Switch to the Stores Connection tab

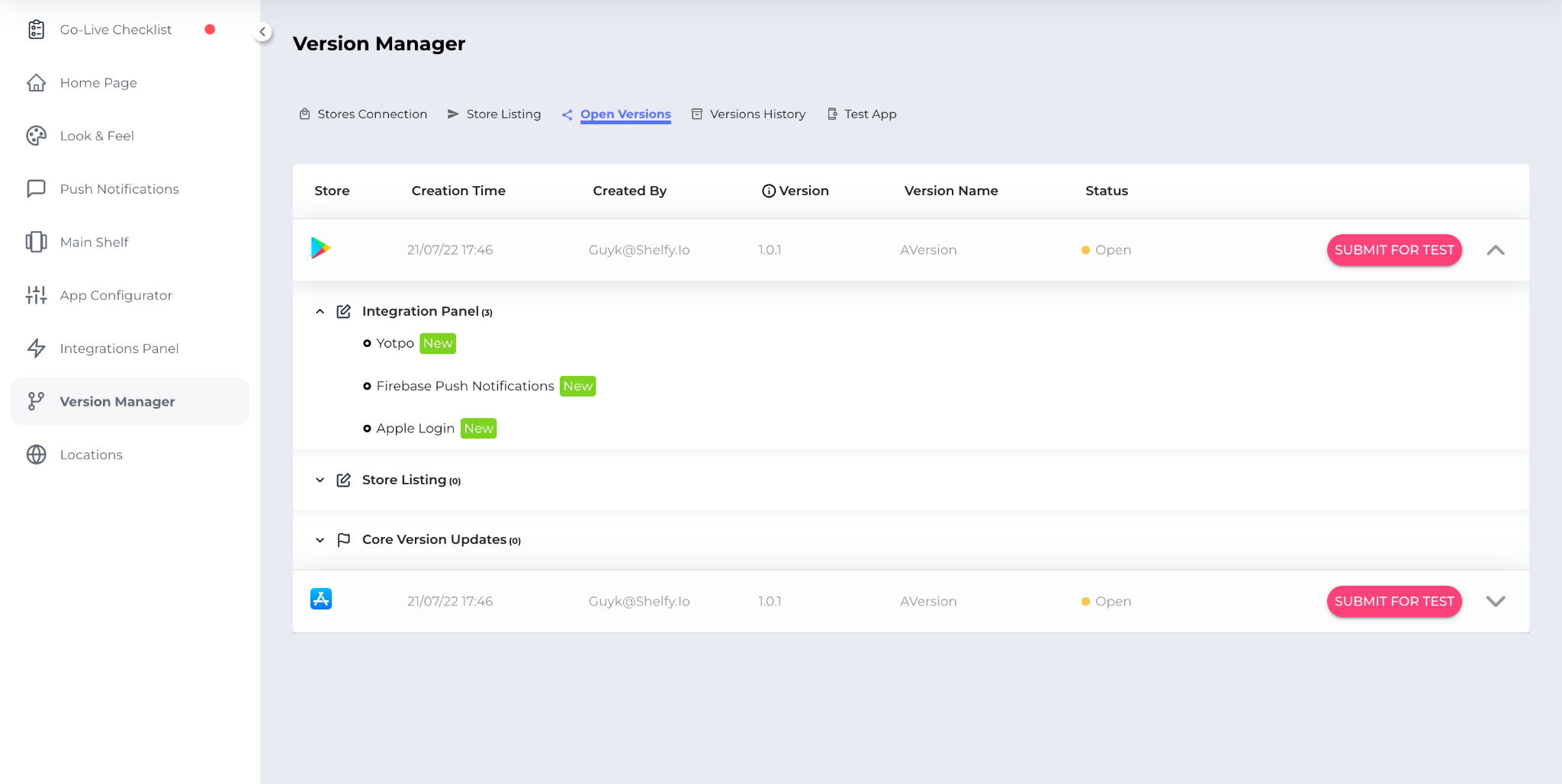click(371, 114)
